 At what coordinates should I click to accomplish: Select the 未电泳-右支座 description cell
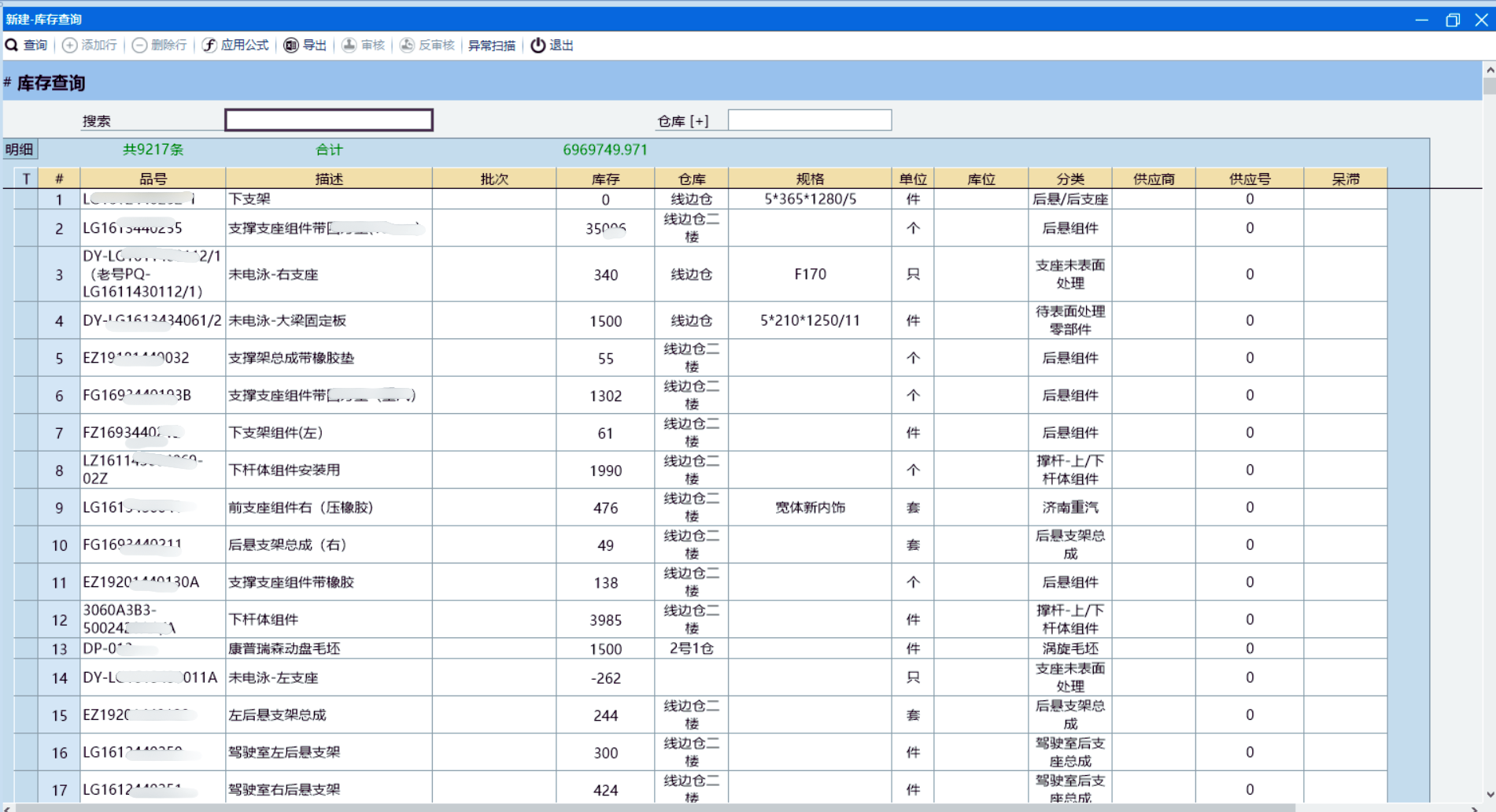coord(328,275)
